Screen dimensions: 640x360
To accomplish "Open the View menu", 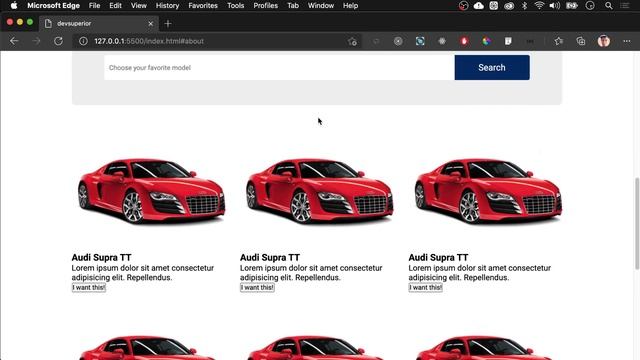I will pos(139,6).
